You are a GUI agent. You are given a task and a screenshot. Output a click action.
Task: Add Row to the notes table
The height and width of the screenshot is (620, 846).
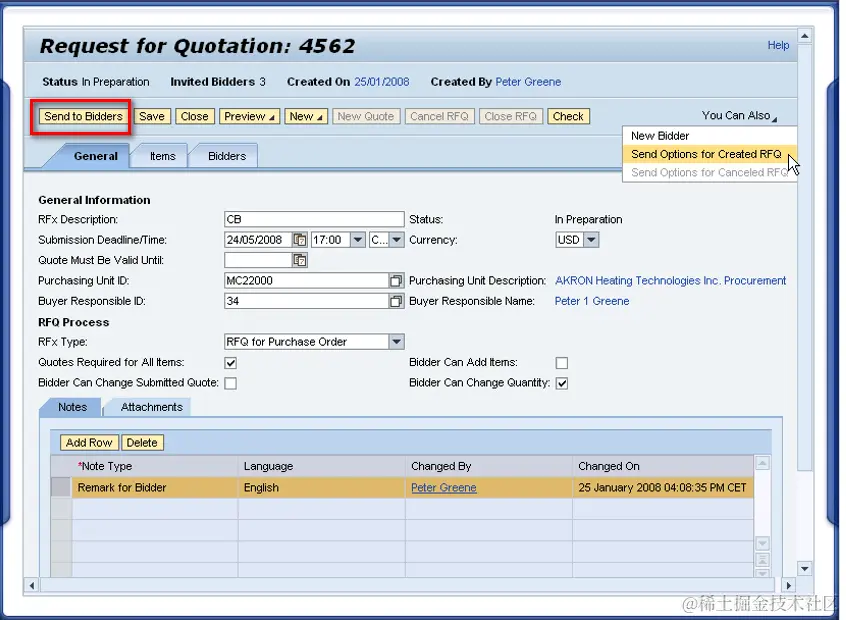coord(89,442)
